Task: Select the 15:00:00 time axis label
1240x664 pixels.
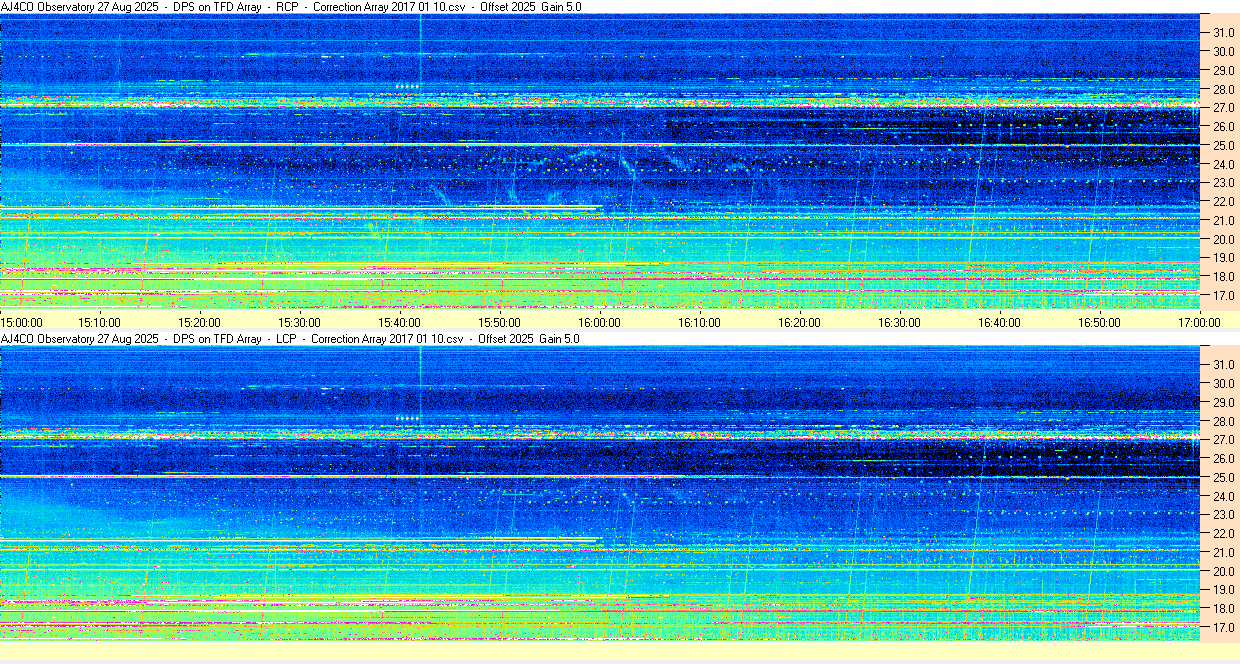Action: pos(22,322)
